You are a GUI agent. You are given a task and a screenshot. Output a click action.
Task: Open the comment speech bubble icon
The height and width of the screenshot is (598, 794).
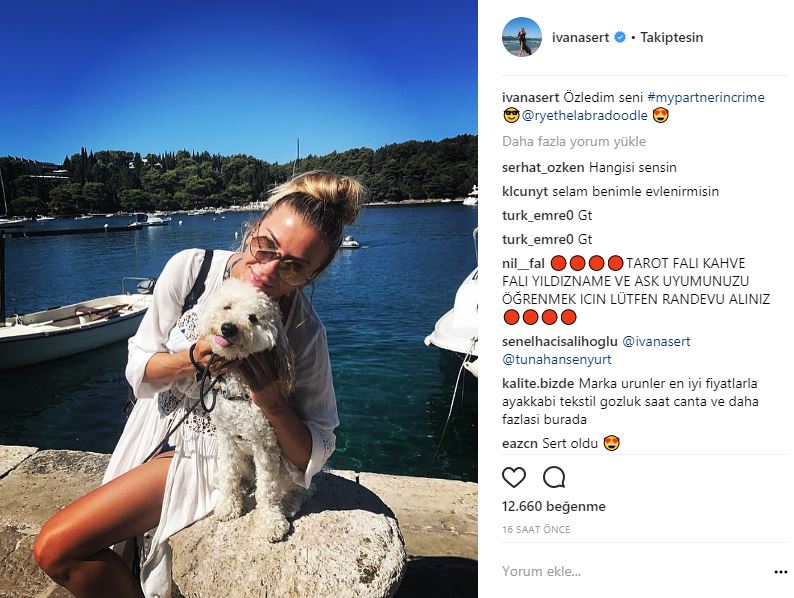click(554, 477)
